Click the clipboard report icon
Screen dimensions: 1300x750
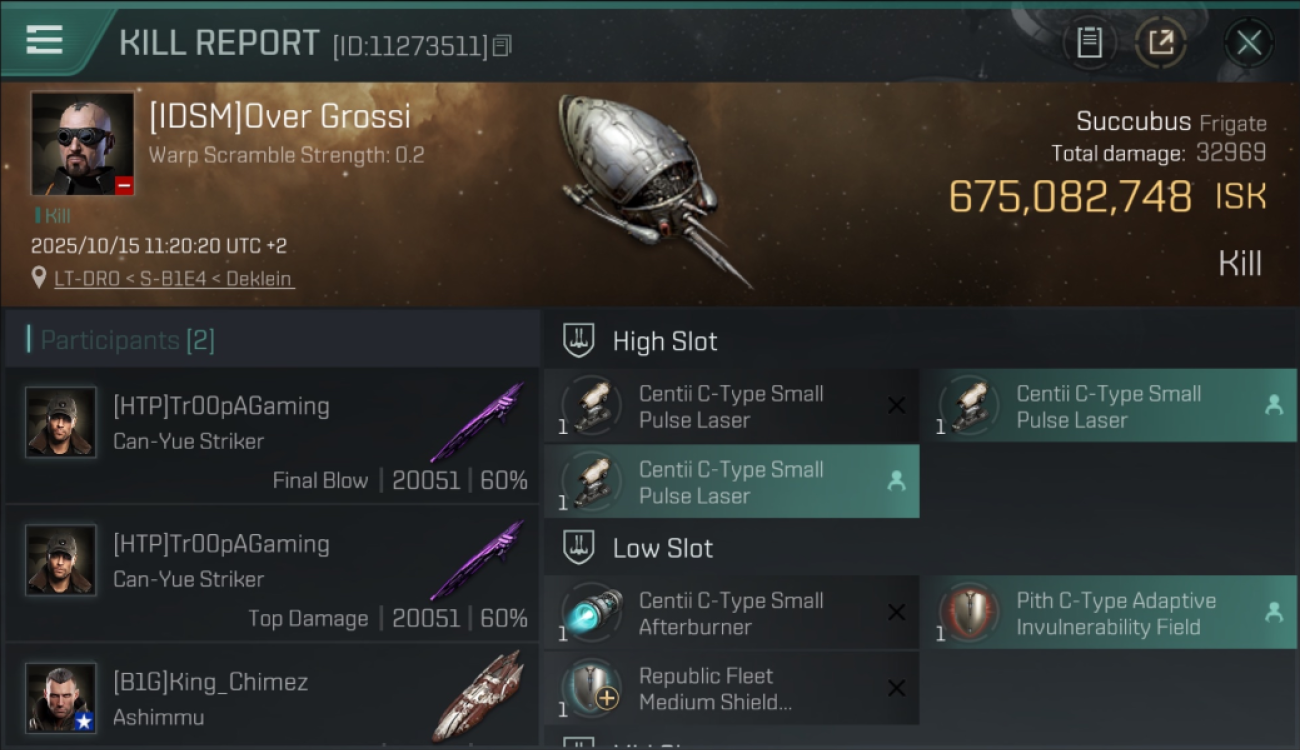tap(1089, 42)
